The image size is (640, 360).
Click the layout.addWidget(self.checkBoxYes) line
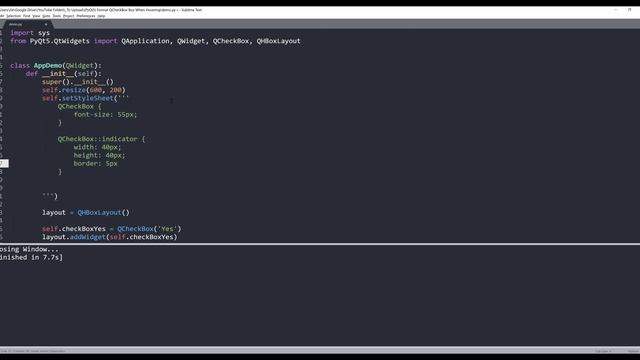pyautogui.click(x=109, y=237)
